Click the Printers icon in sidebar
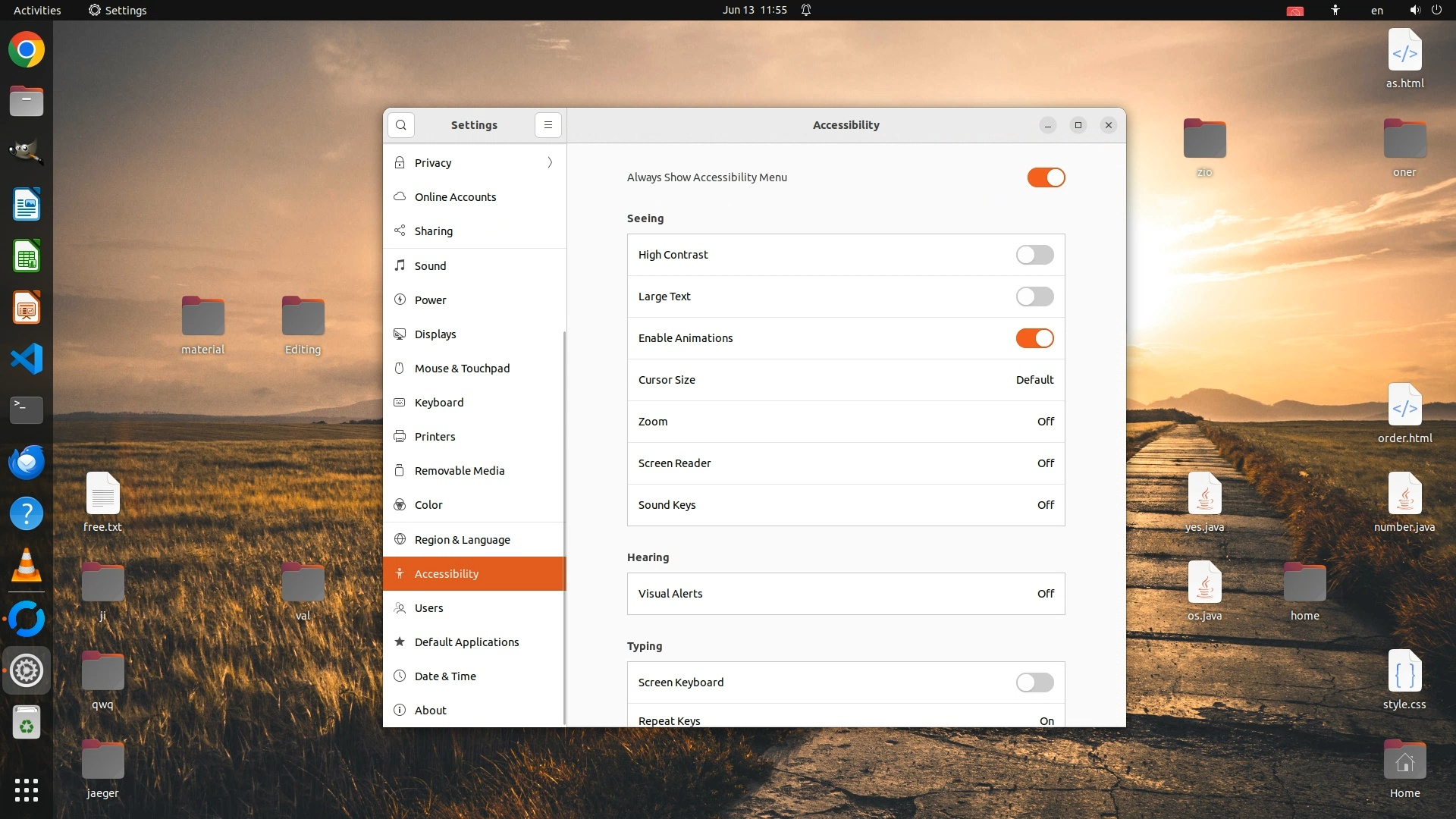This screenshot has height=819, width=1456. coord(400,437)
